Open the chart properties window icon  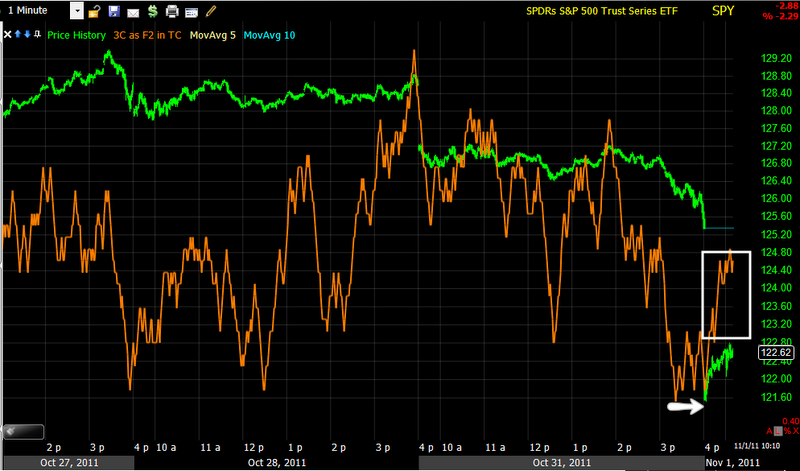(x=191, y=12)
